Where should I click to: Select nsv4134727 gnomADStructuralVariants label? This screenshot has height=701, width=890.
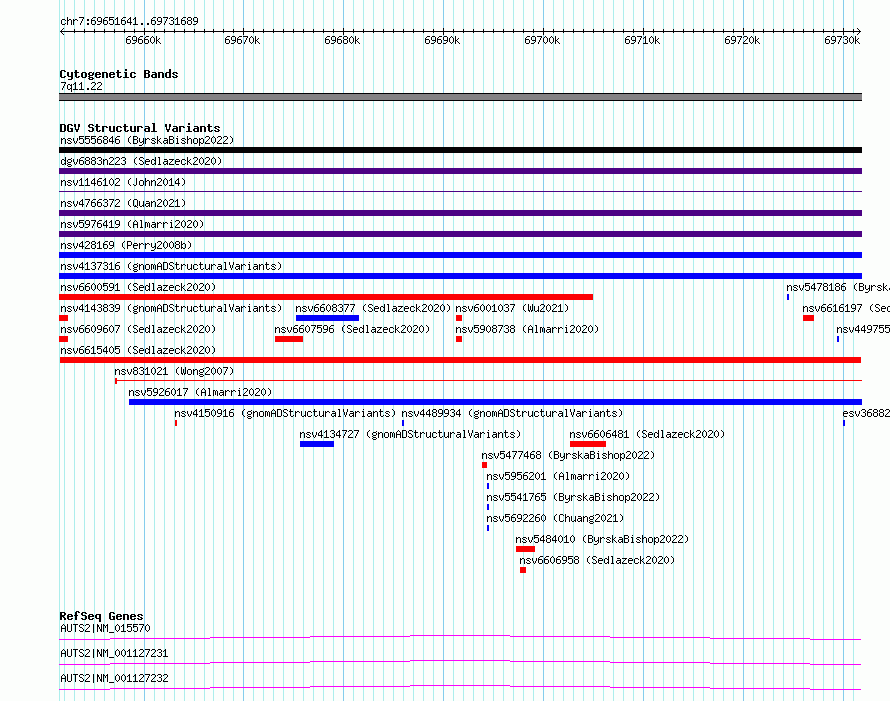pos(410,434)
